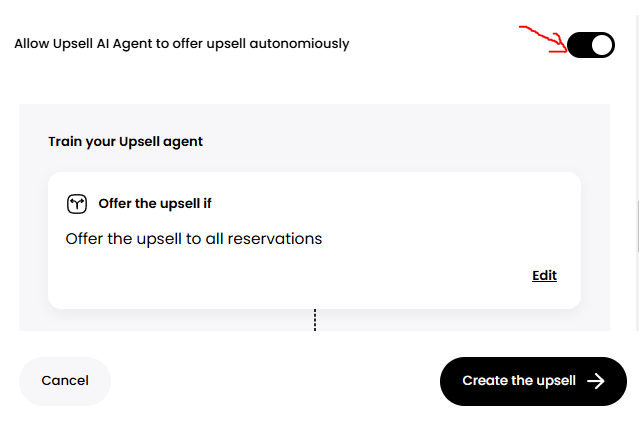Open Edit for the upsell offer condition
This screenshot has height=421, width=639.
click(544, 276)
